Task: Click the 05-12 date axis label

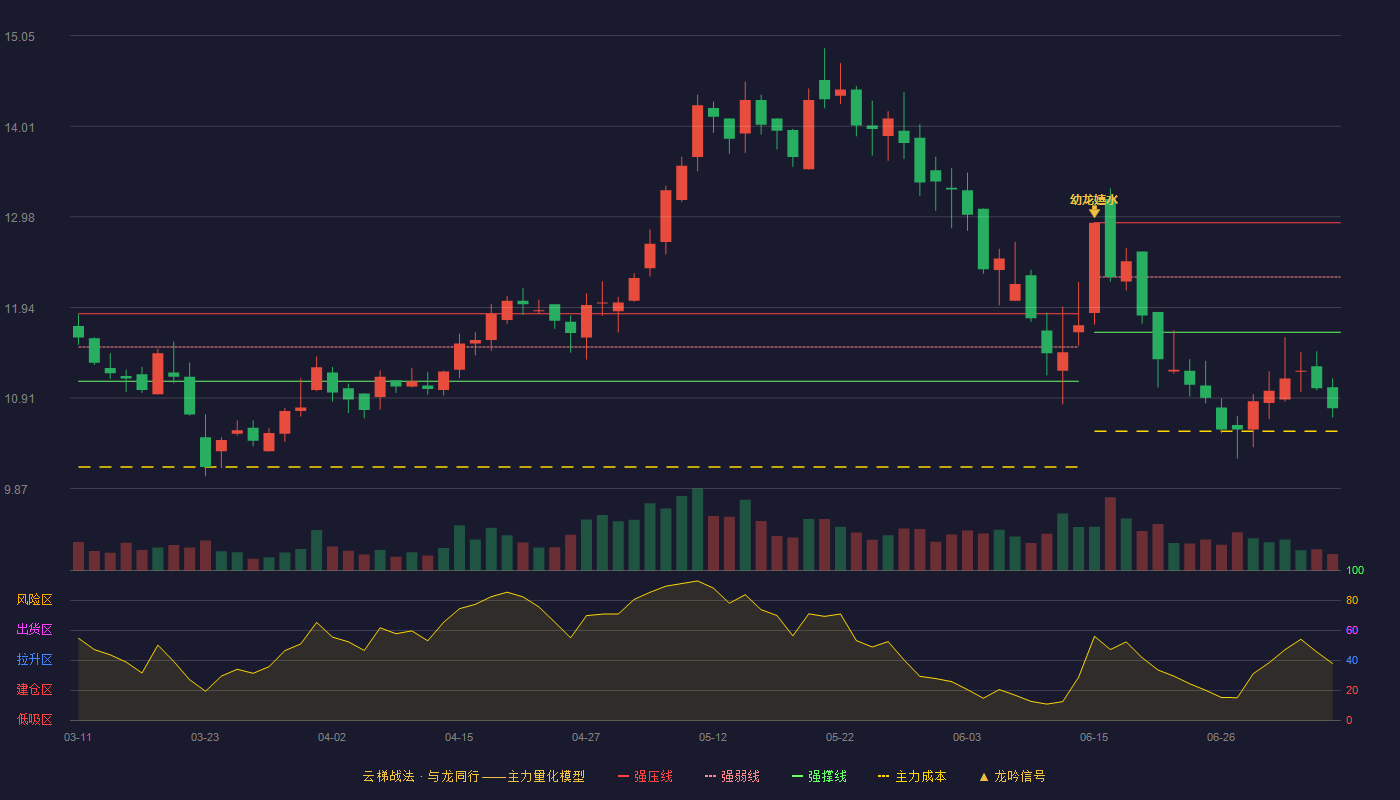Action: [x=713, y=737]
